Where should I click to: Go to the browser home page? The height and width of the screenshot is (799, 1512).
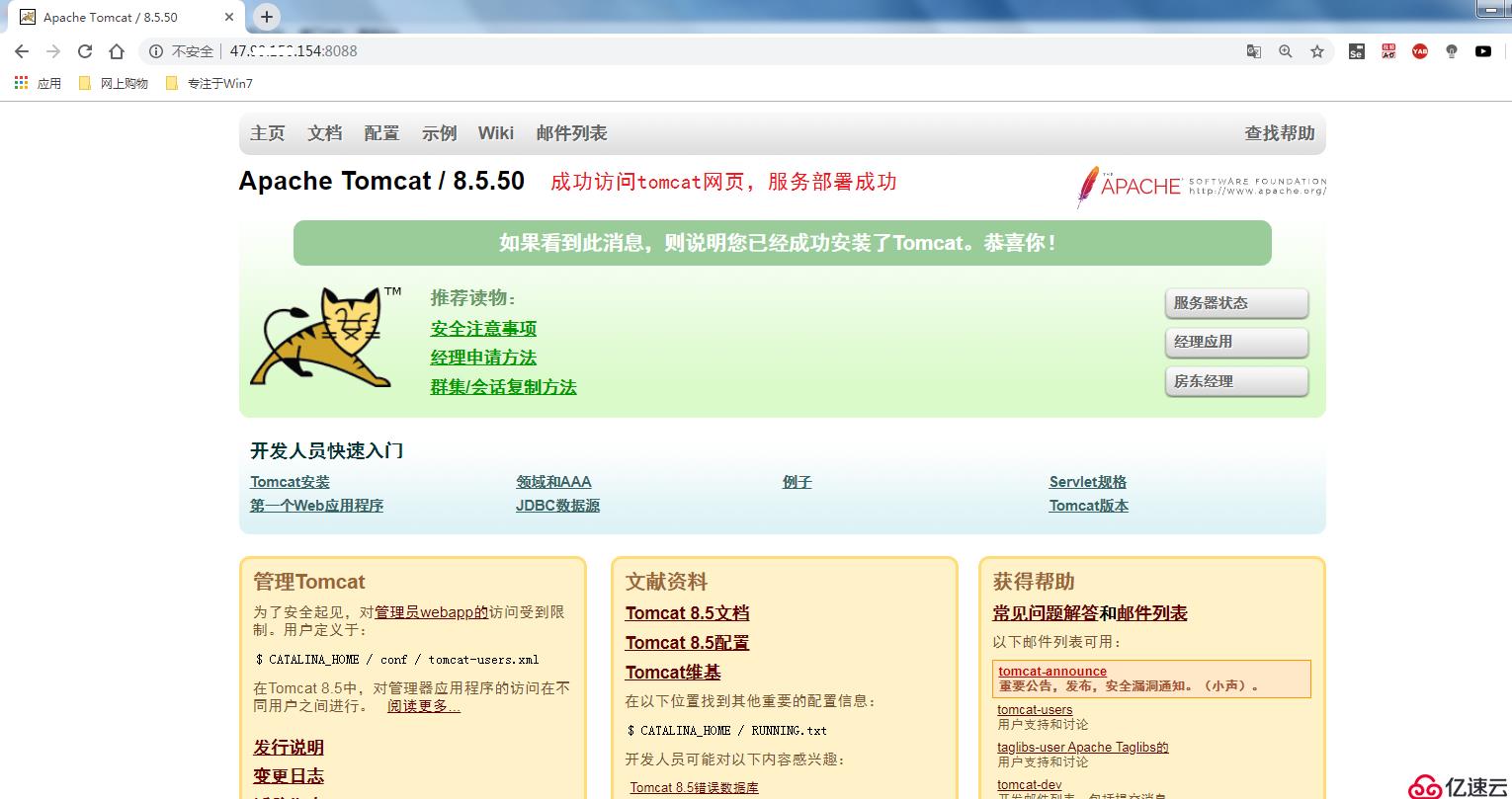click(x=117, y=51)
